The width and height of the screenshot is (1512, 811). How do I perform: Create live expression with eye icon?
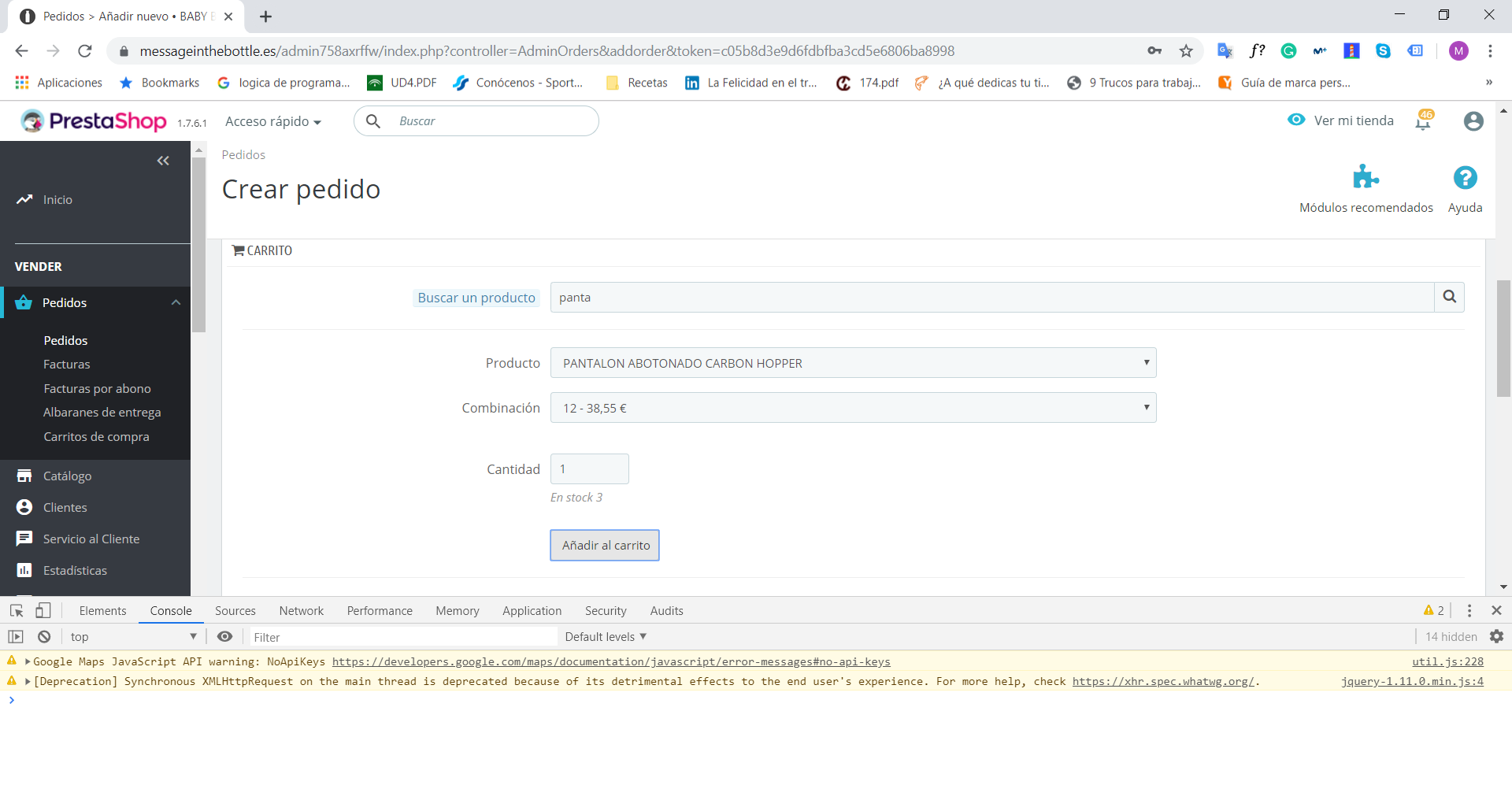click(224, 637)
